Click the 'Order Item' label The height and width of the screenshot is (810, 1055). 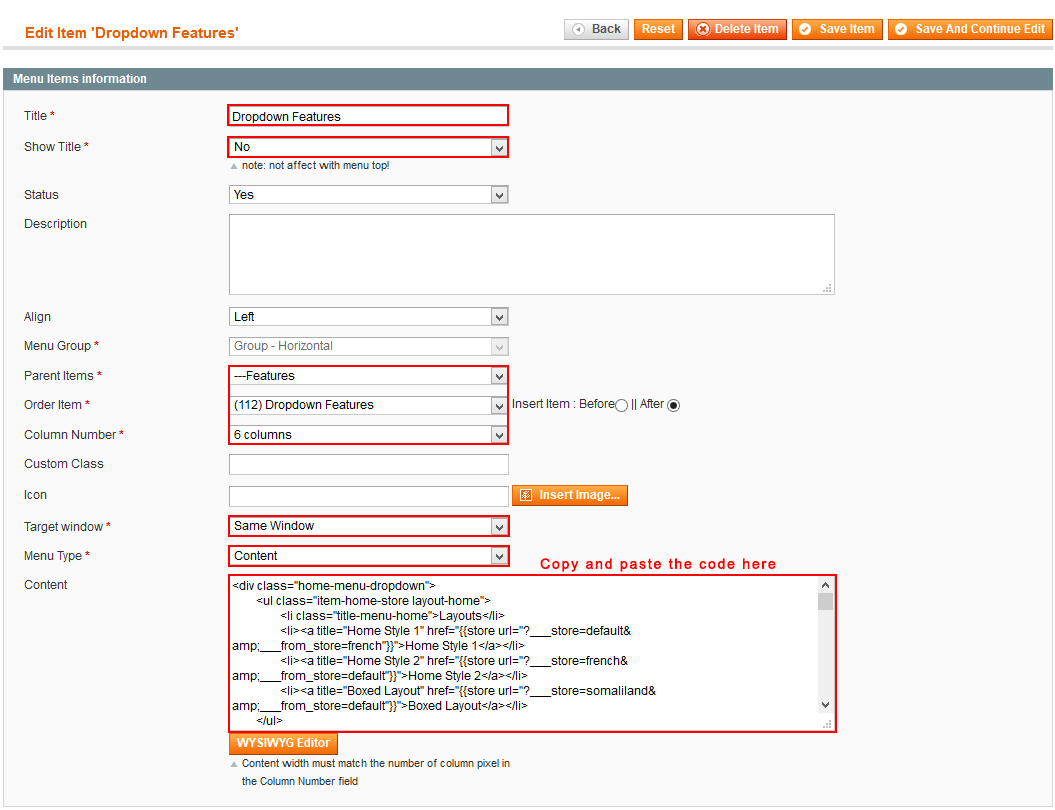52,405
